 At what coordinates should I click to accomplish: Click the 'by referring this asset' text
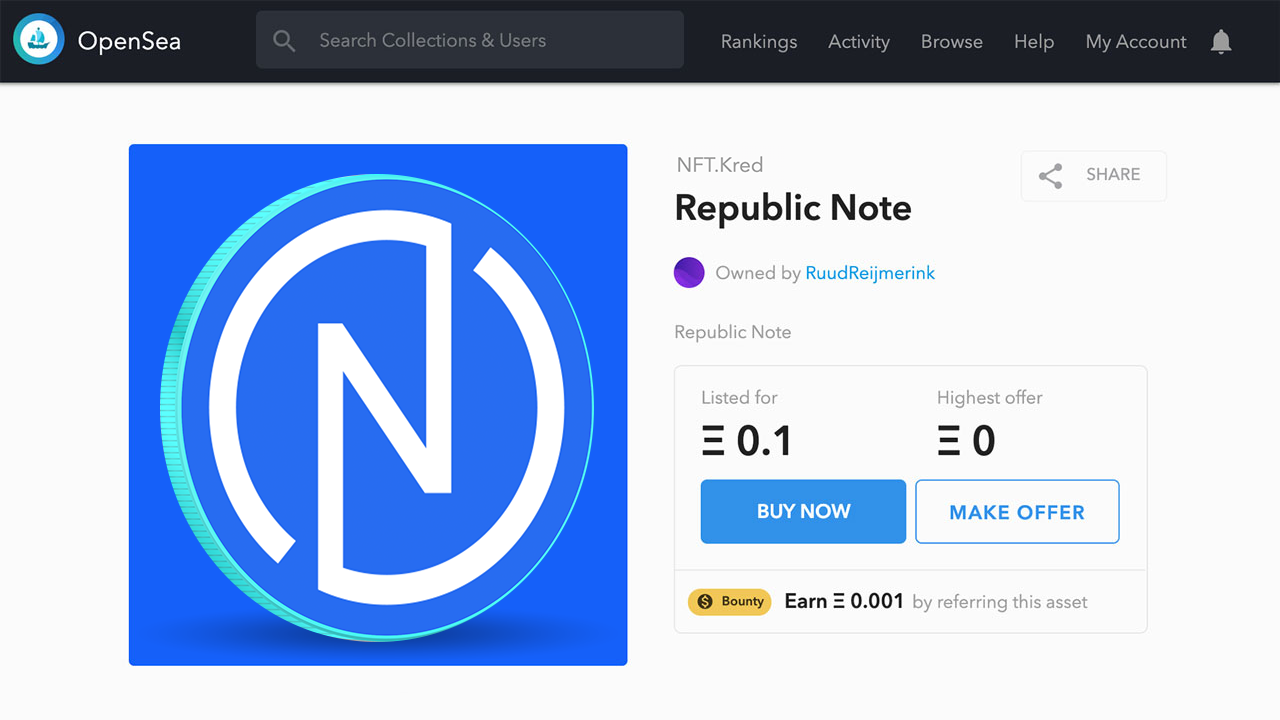pyautogui.click(x=1000, y=602)
